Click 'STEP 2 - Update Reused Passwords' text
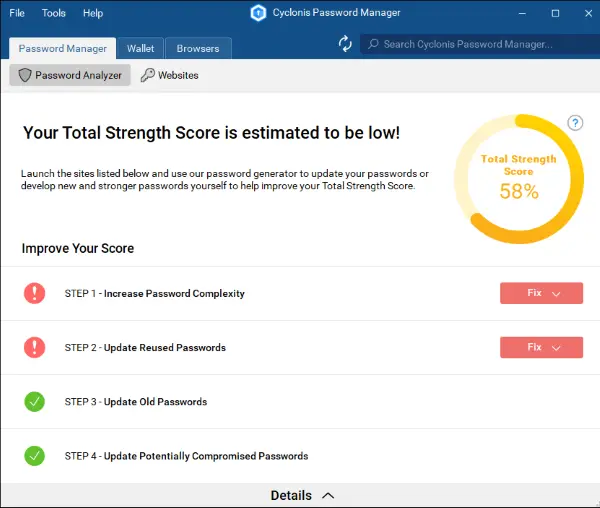 pos(145,347)
